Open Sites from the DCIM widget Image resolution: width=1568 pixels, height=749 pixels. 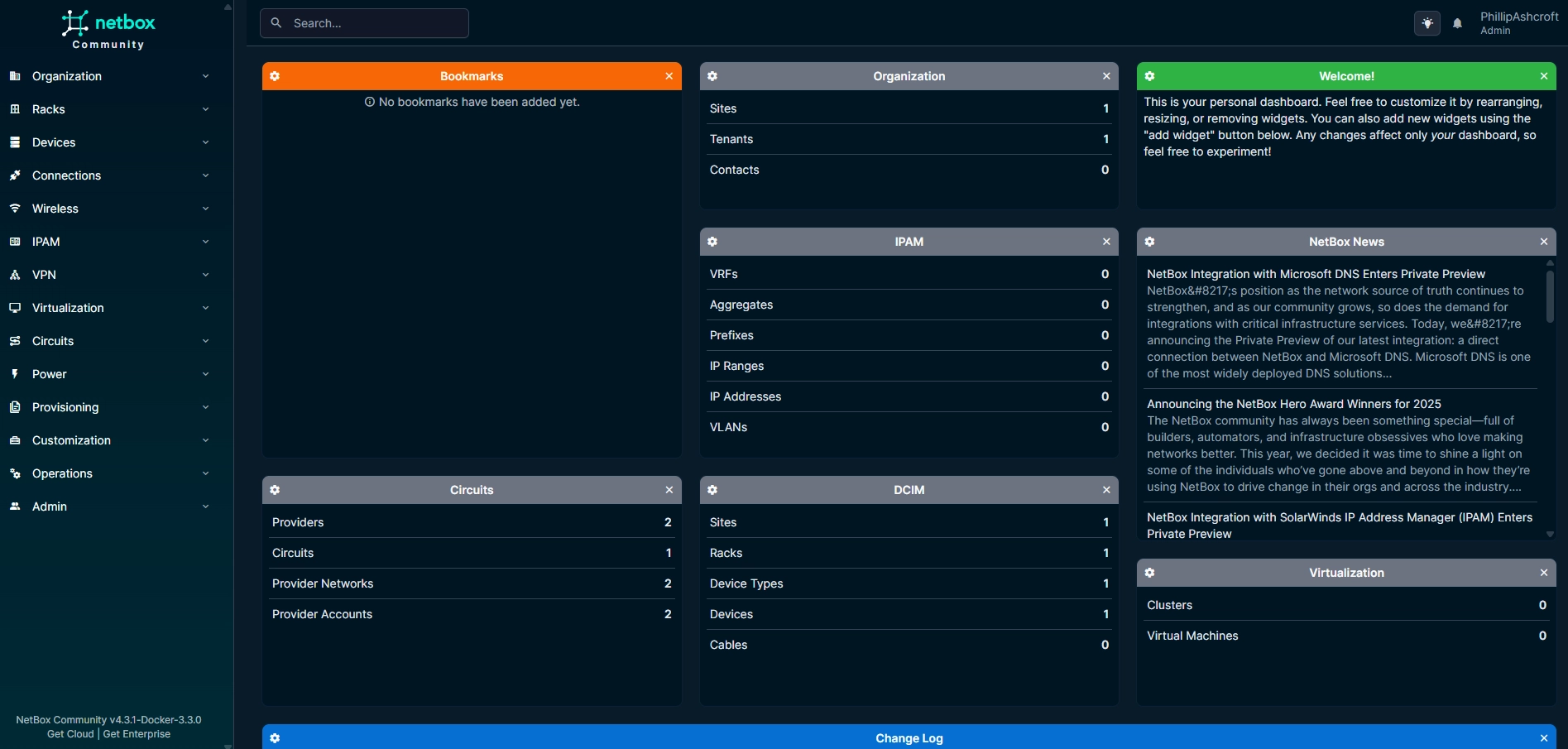click(723, 522)
